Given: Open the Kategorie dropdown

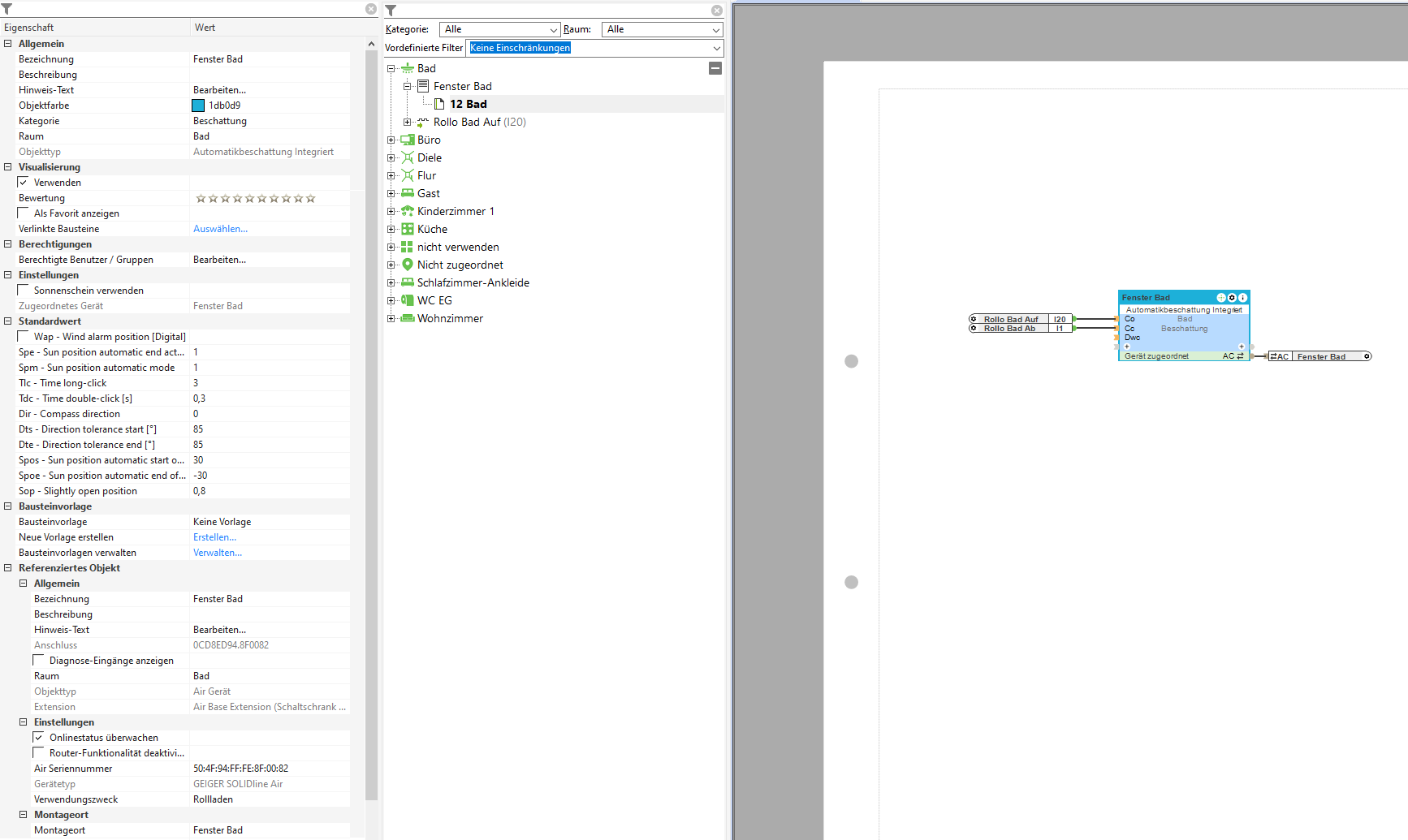Looking at the screenshot, I should point(500,29).
